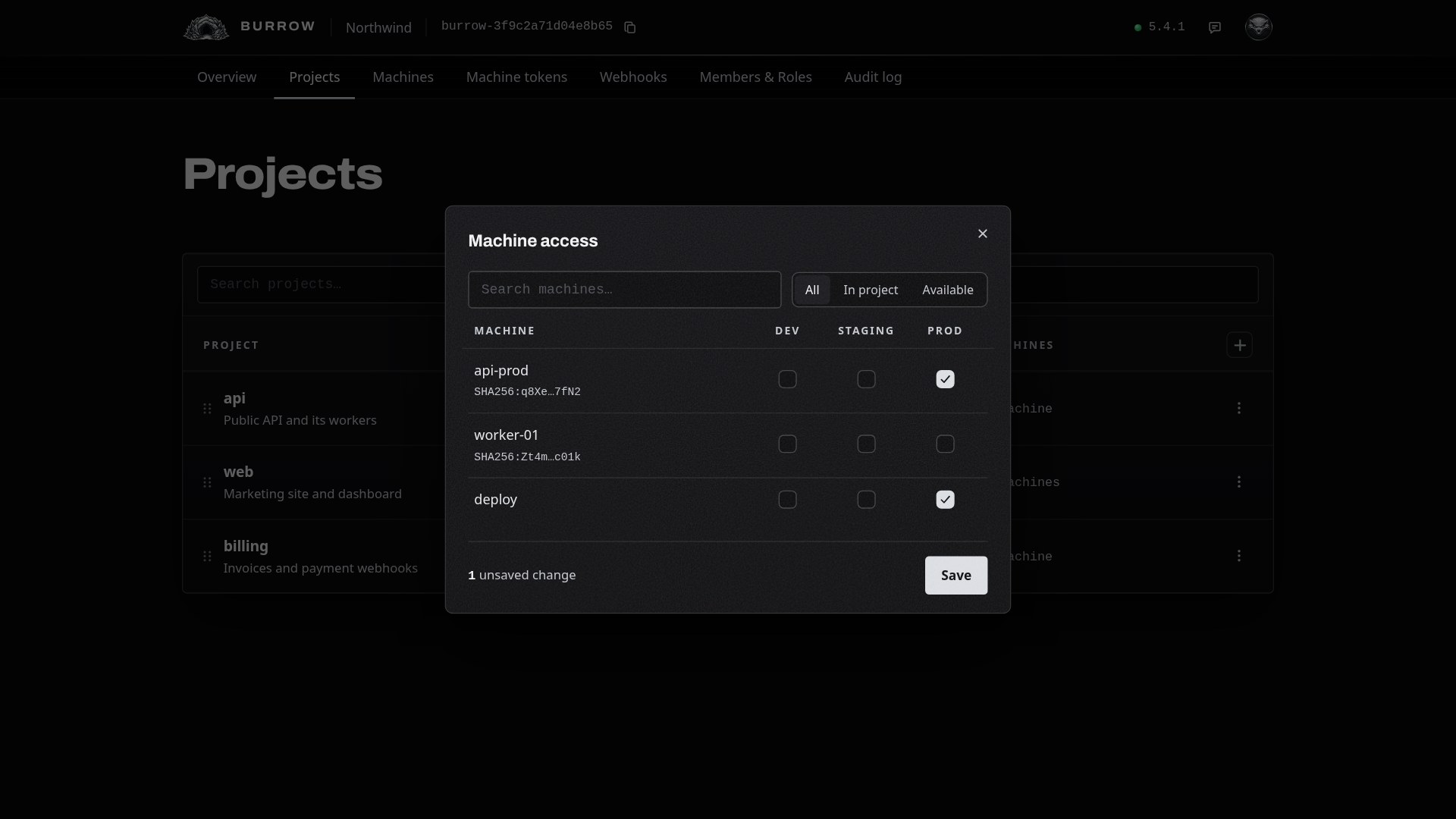Viewport: 1456px width, 819px height.
Task: Enable Dev access for api-prod
Action: click(x=787, y=379)
